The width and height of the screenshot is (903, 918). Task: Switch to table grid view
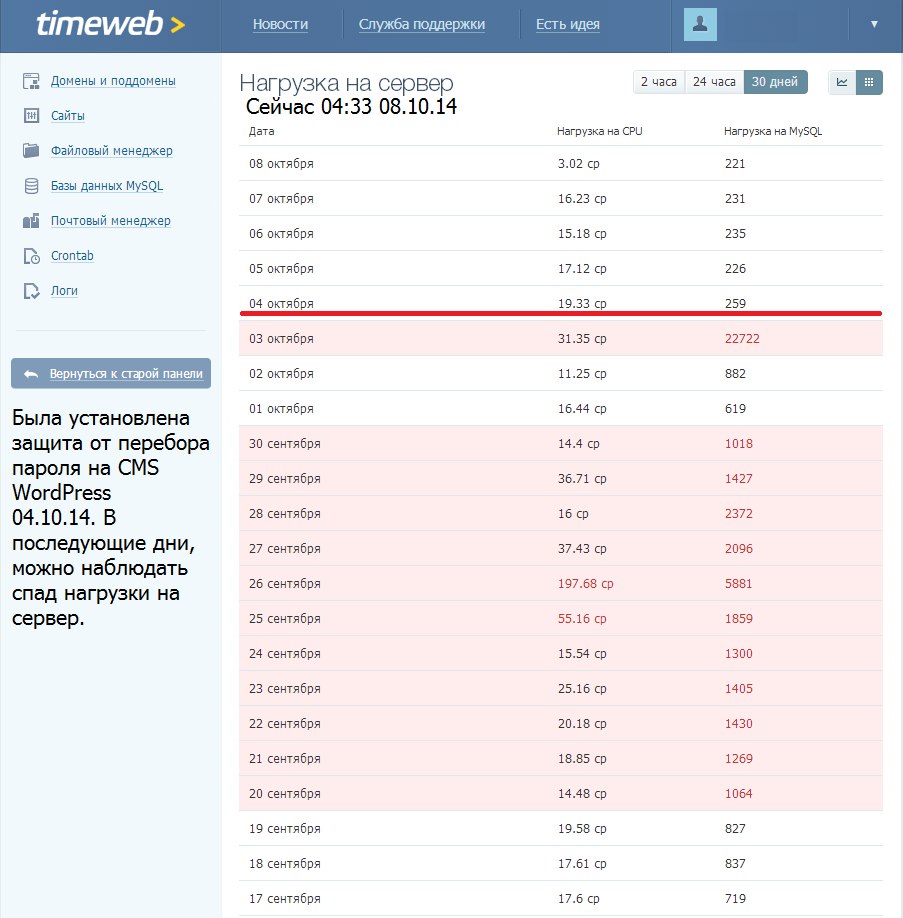(x=869, y=82)
